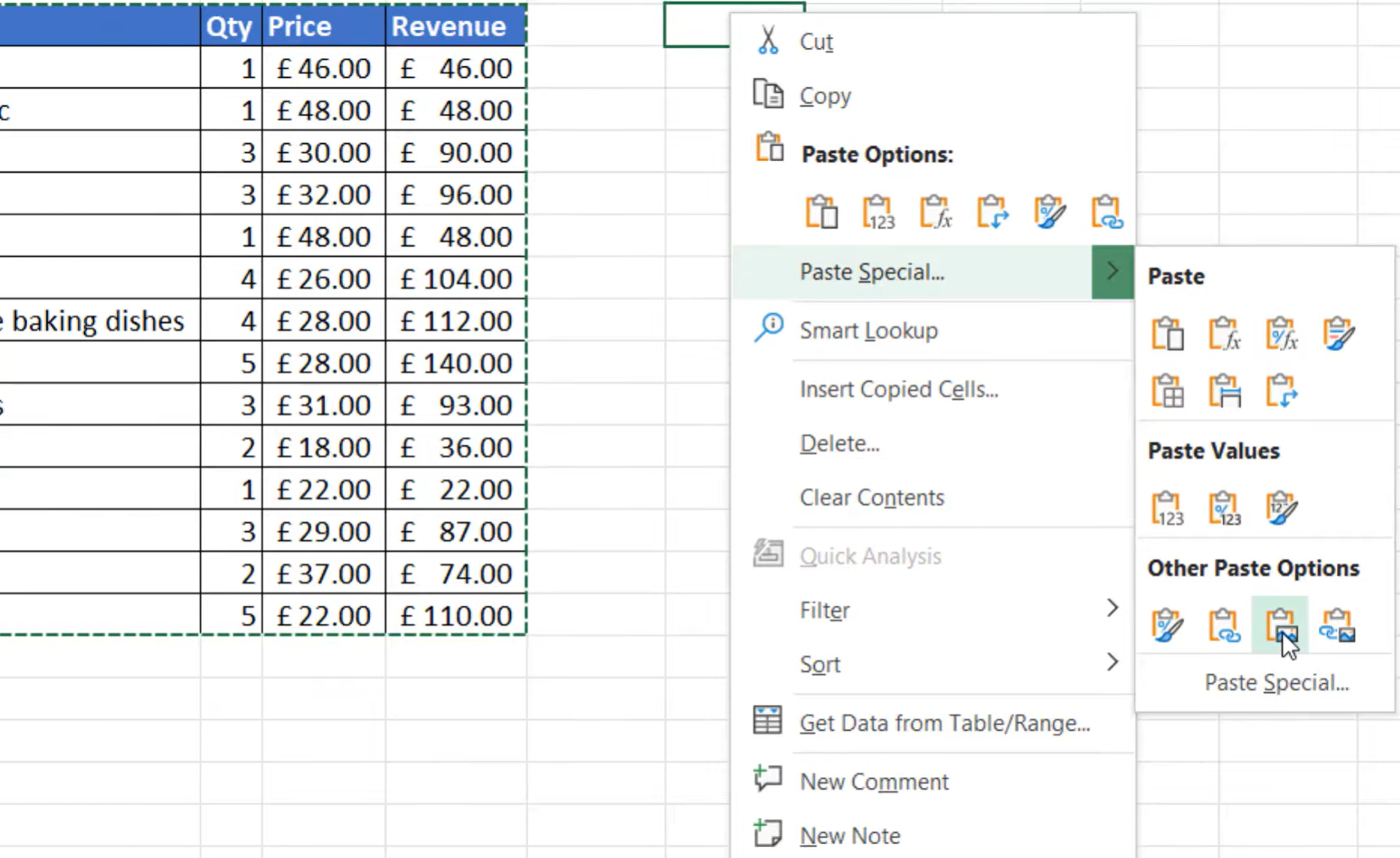This screenshot has width=1400, height=858.
Task: Click the Qty cell in the £ 104.00 revenue row
Action: point(231,279)
